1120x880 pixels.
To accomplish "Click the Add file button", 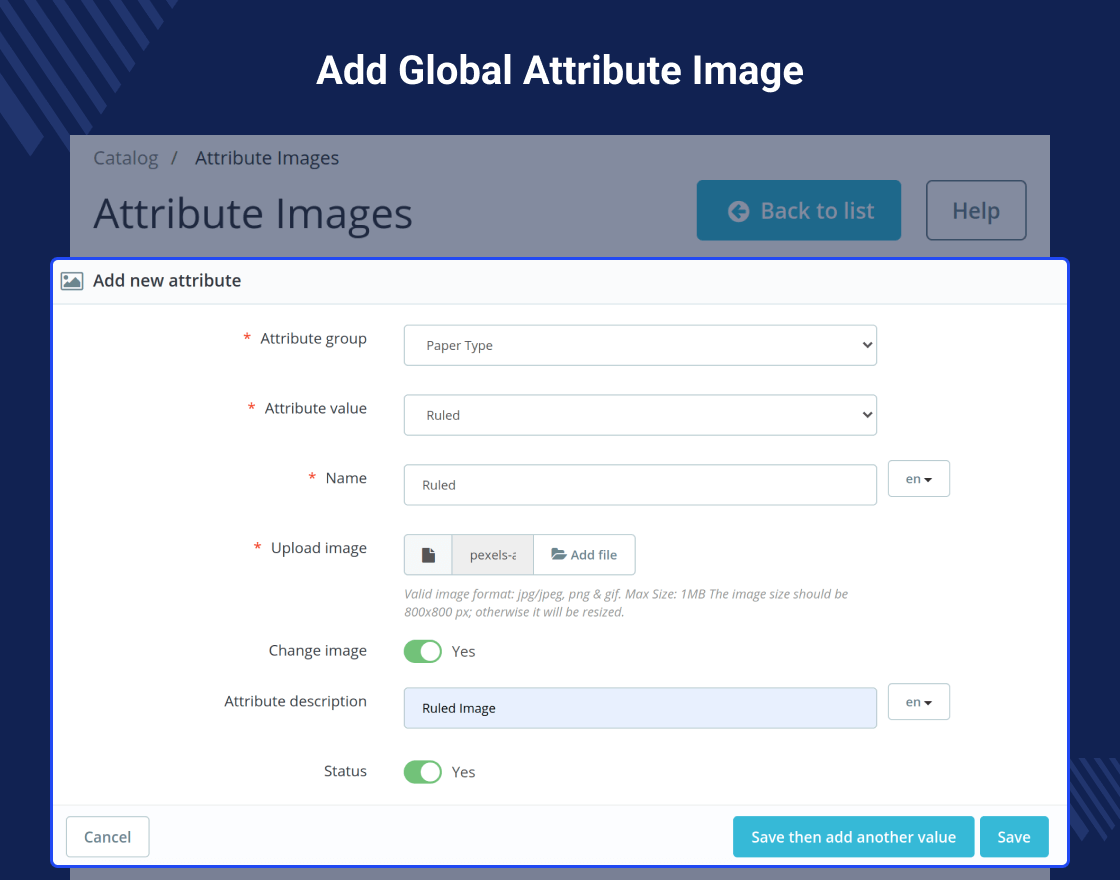I will (x=584, y=555).
